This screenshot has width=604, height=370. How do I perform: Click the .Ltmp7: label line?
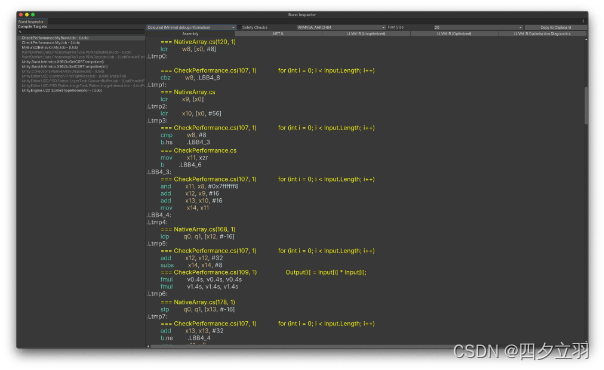(x=157, y=316)
